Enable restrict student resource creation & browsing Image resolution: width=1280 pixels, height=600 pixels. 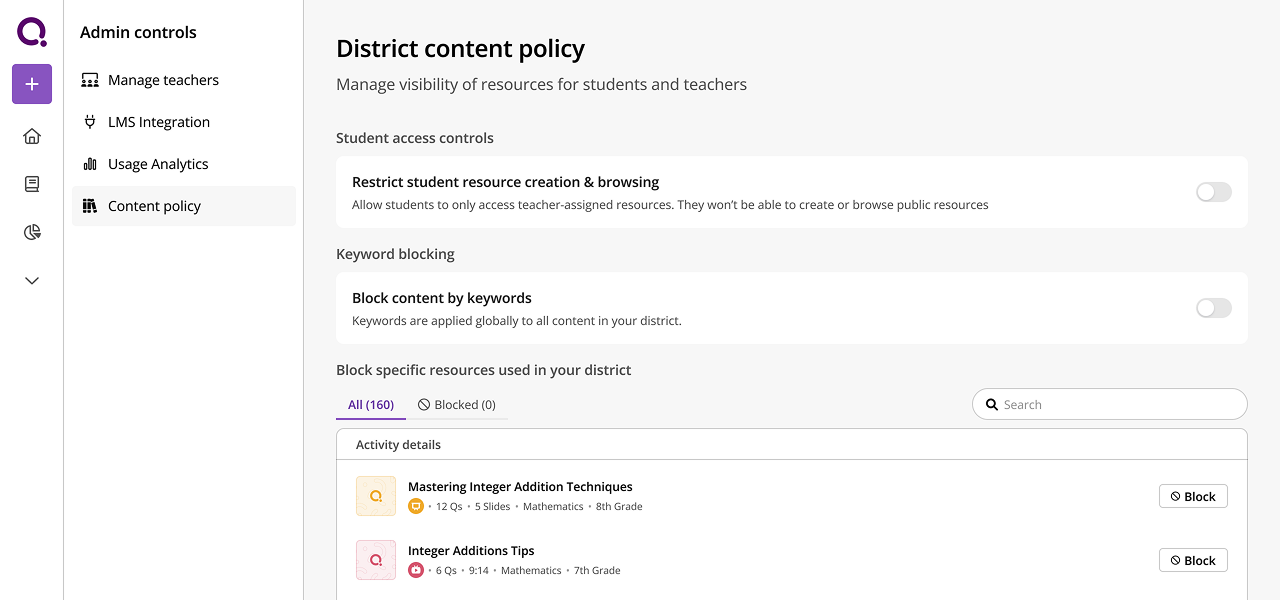[1213, 192]
